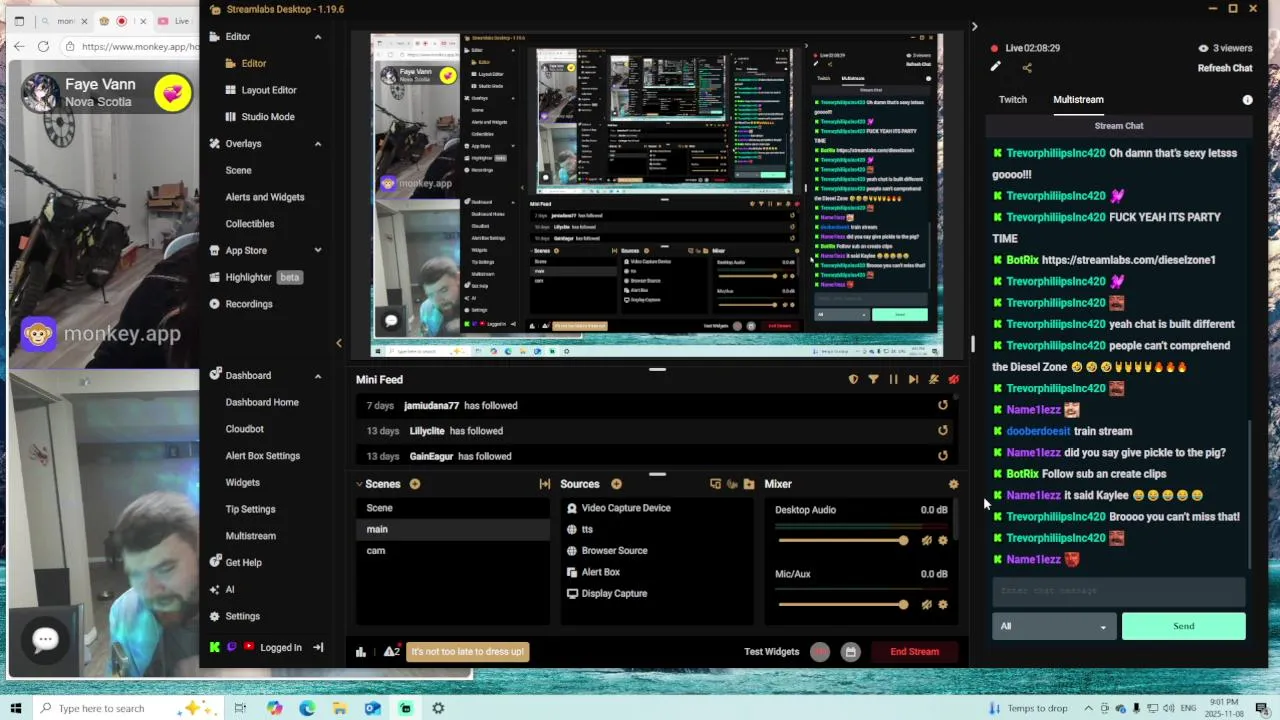Collapse the Overlays section chevron
Viewport: 1280px width, 720px height.
click(x=318, y=144)
